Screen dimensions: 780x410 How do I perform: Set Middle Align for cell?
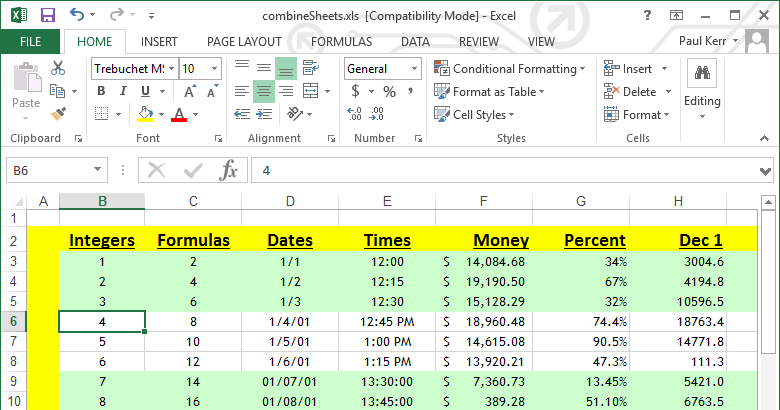(x=264, y=68)
